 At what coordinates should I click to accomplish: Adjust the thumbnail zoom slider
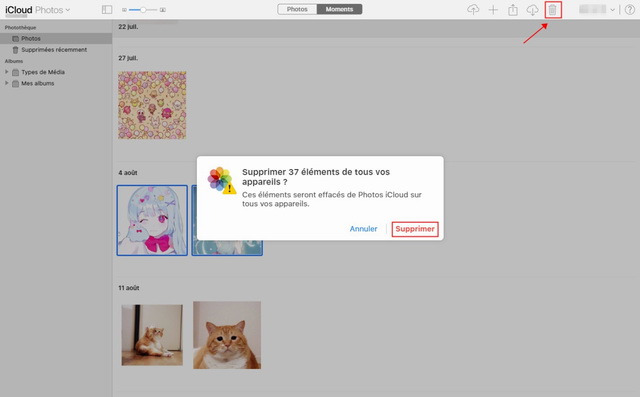143,10
